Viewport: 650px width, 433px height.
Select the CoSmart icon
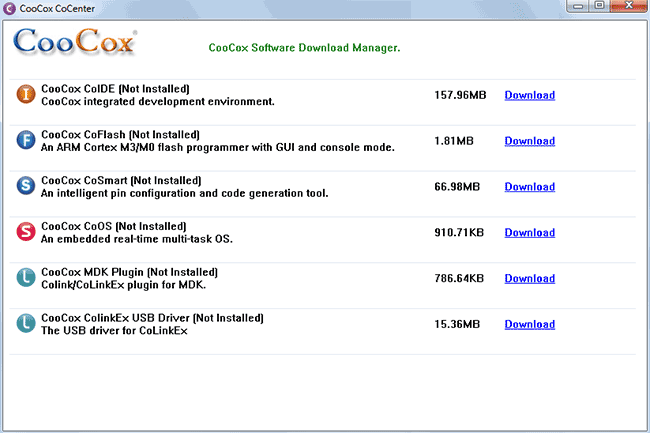point(27,186)
